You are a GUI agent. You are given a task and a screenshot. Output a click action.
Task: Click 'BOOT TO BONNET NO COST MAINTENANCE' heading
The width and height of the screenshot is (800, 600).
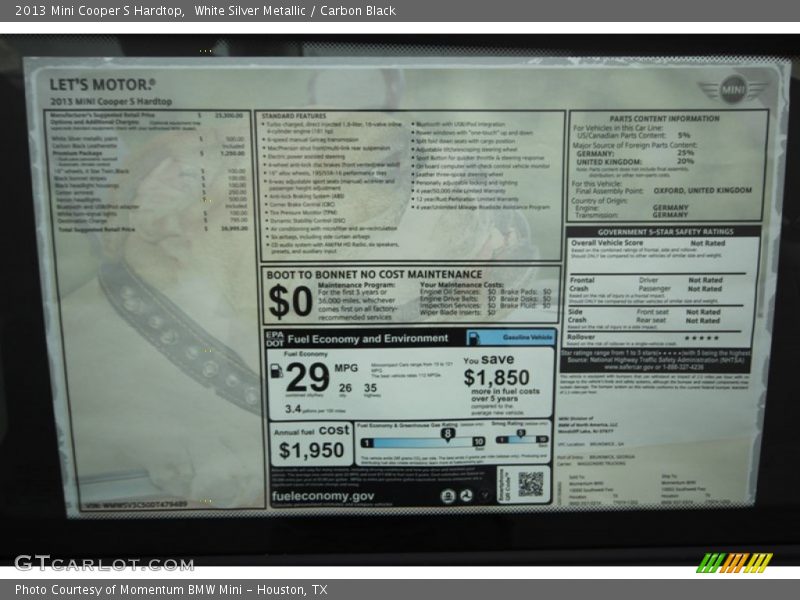(x=374, y=274)
